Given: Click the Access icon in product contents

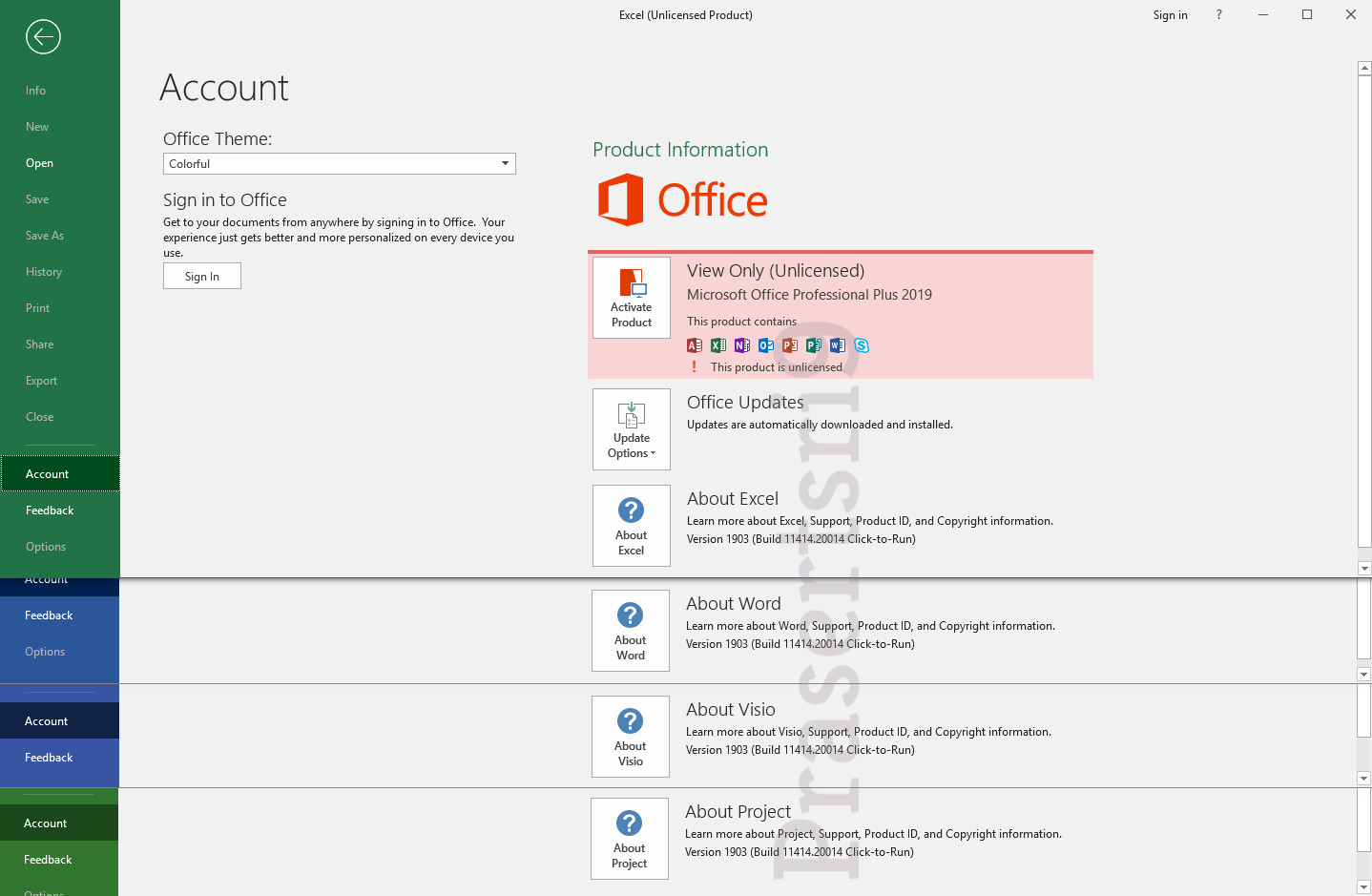Looking at the screenshot, I should coord(695,345).
